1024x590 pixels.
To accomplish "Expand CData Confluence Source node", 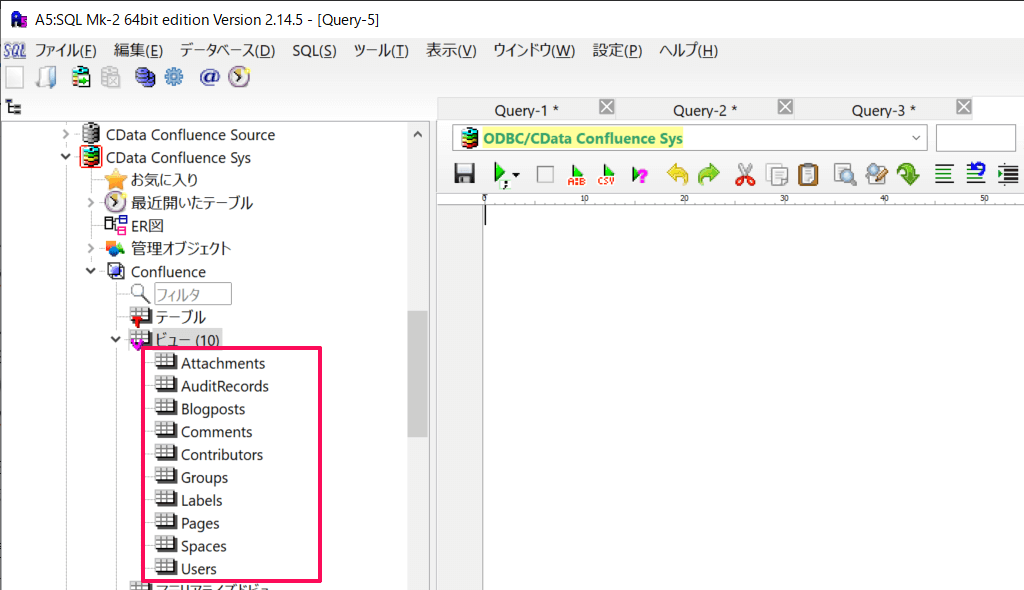I will pos(65,135).
